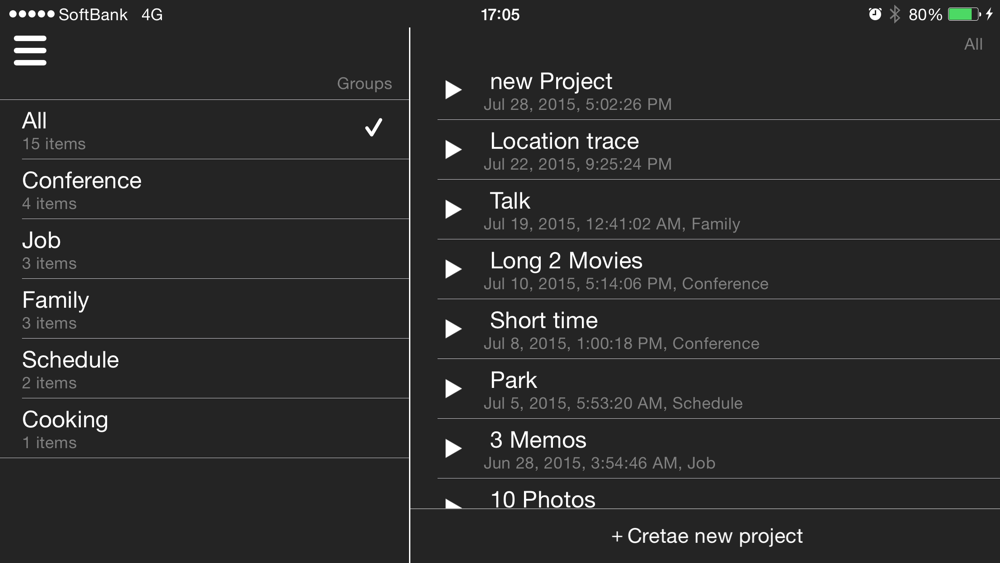Screen dimensions: 1000x563
Task: Click play icon for Short time
Action: 453,329
